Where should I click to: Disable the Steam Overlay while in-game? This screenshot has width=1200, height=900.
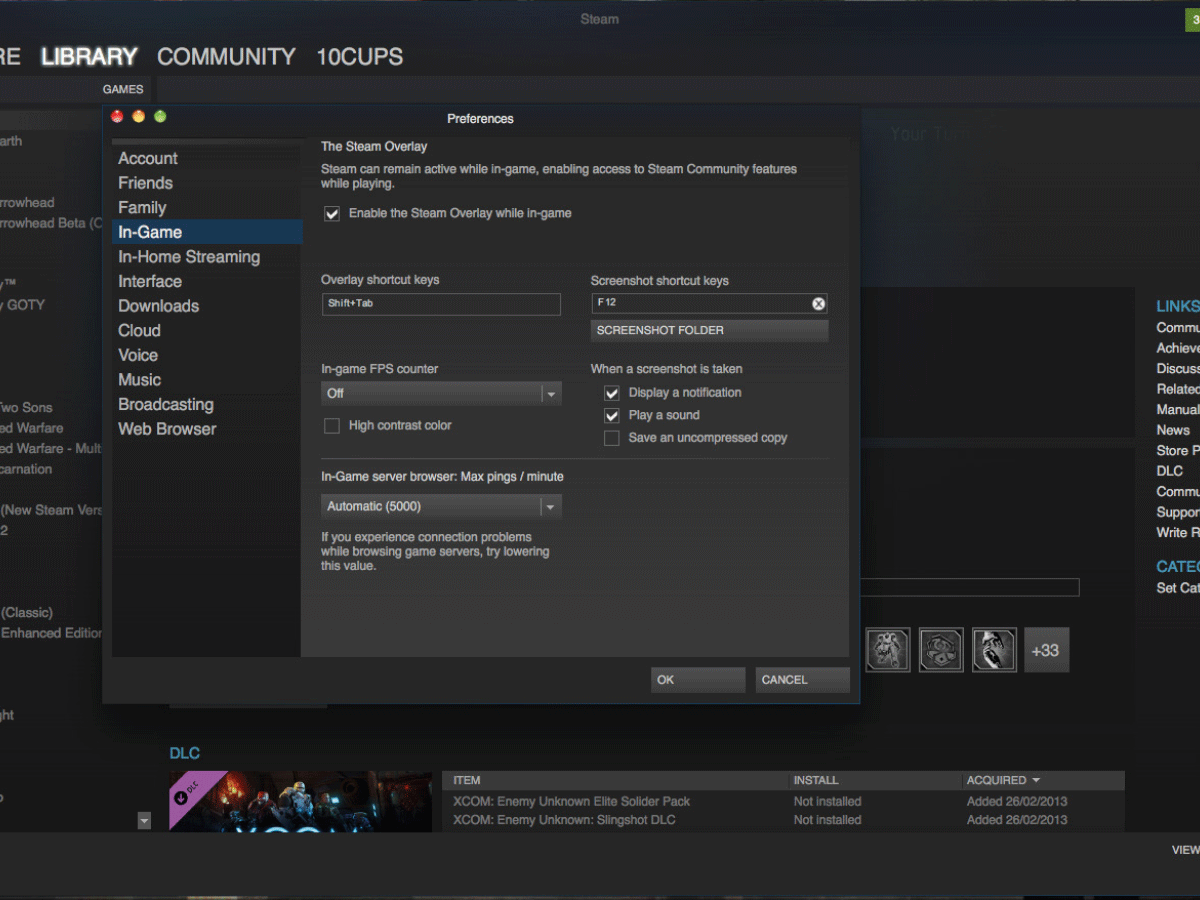pos(332,213)
